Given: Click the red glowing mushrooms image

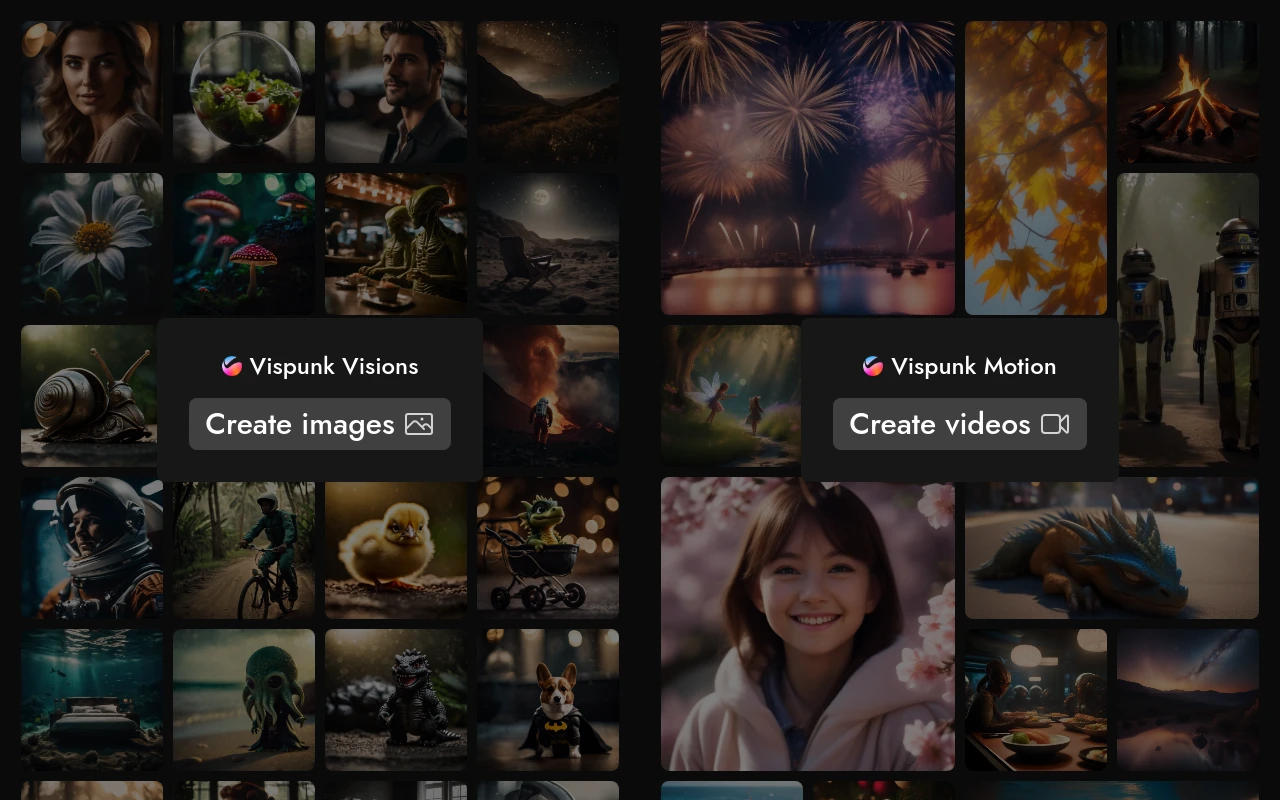Looking at the screenshot, I should click(244, 244).
